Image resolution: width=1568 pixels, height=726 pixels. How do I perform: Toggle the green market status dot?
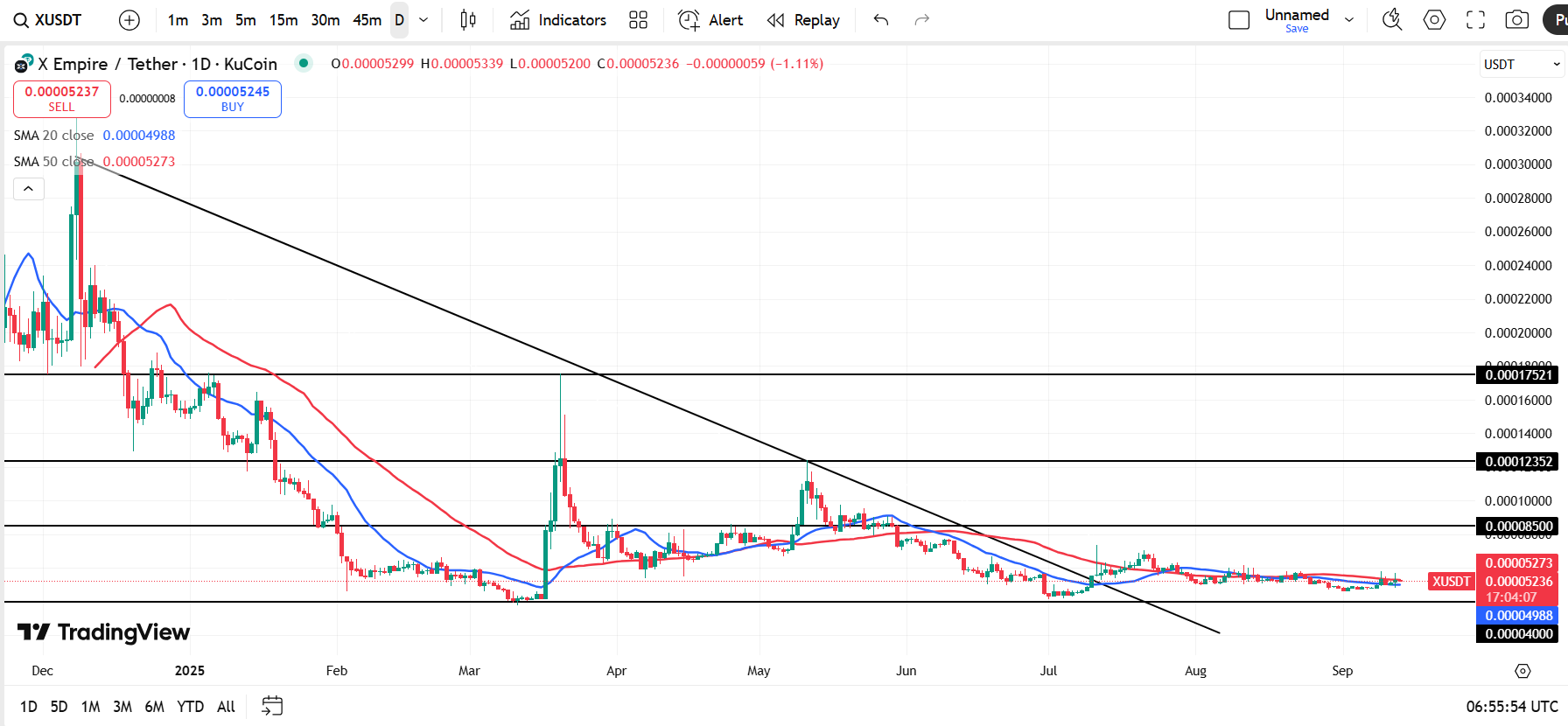(304, 63)
